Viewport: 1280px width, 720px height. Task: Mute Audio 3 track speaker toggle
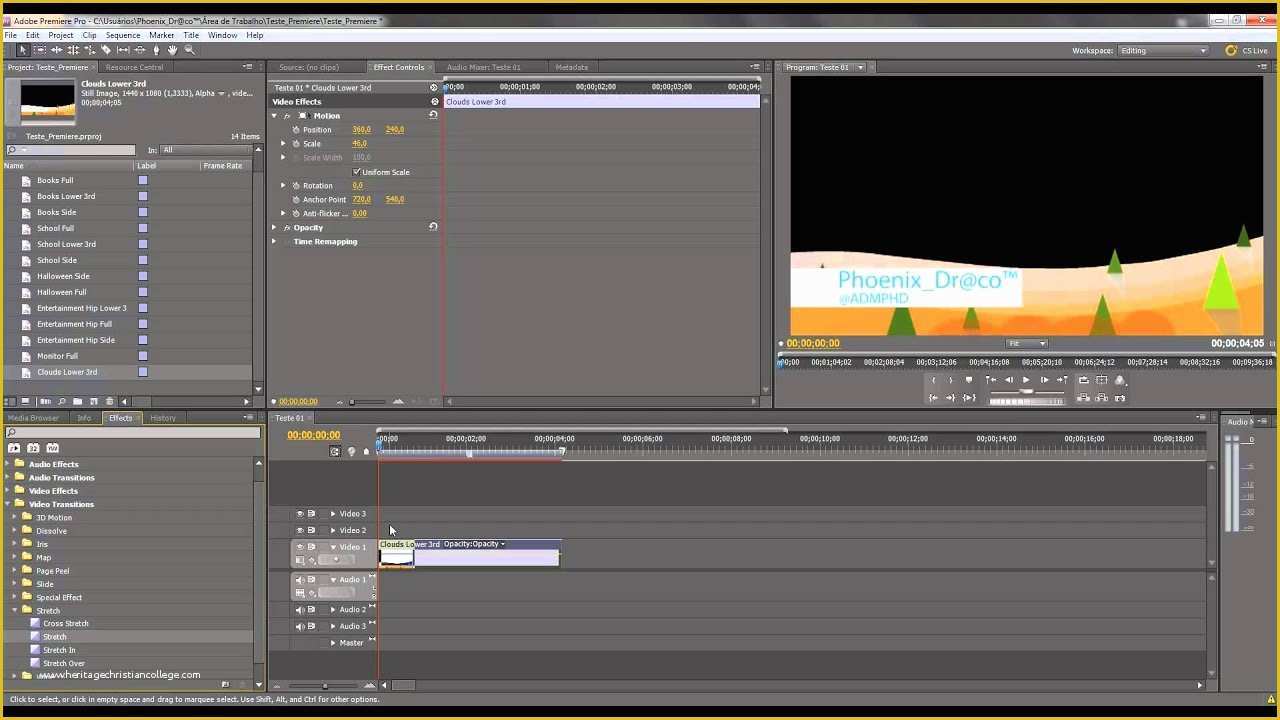click(299, 626)
